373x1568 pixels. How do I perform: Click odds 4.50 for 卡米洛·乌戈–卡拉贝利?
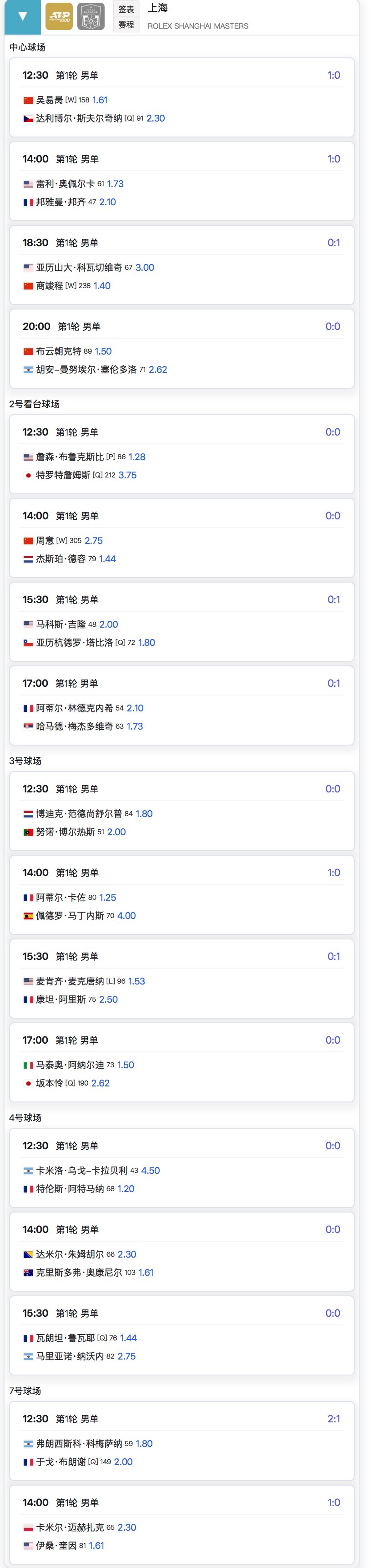[x=150, y=1171]
